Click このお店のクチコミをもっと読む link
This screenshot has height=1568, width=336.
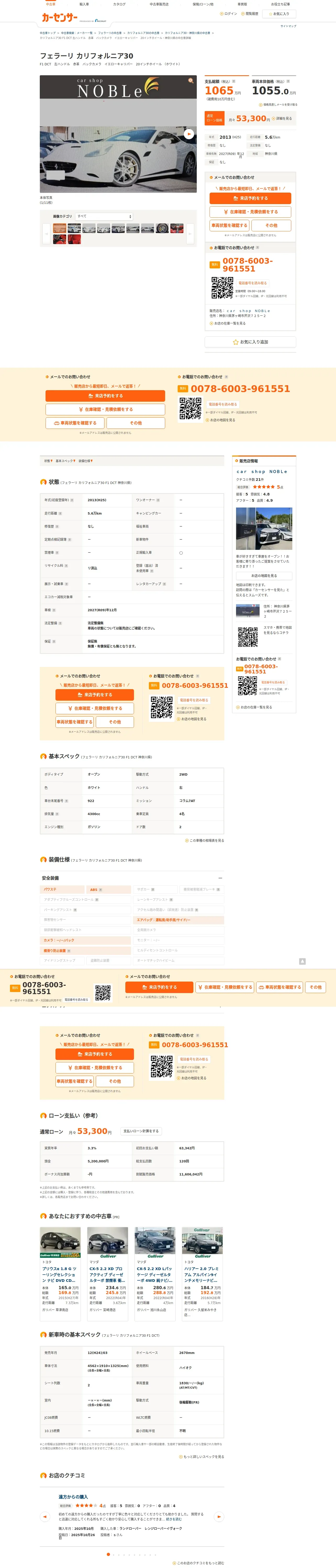pos(198,1563)
